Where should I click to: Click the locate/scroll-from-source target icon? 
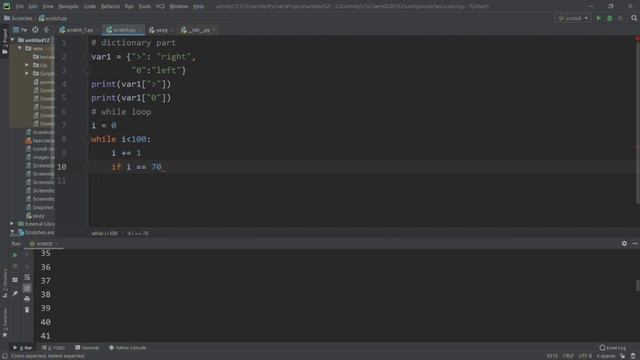click(36, 30)
